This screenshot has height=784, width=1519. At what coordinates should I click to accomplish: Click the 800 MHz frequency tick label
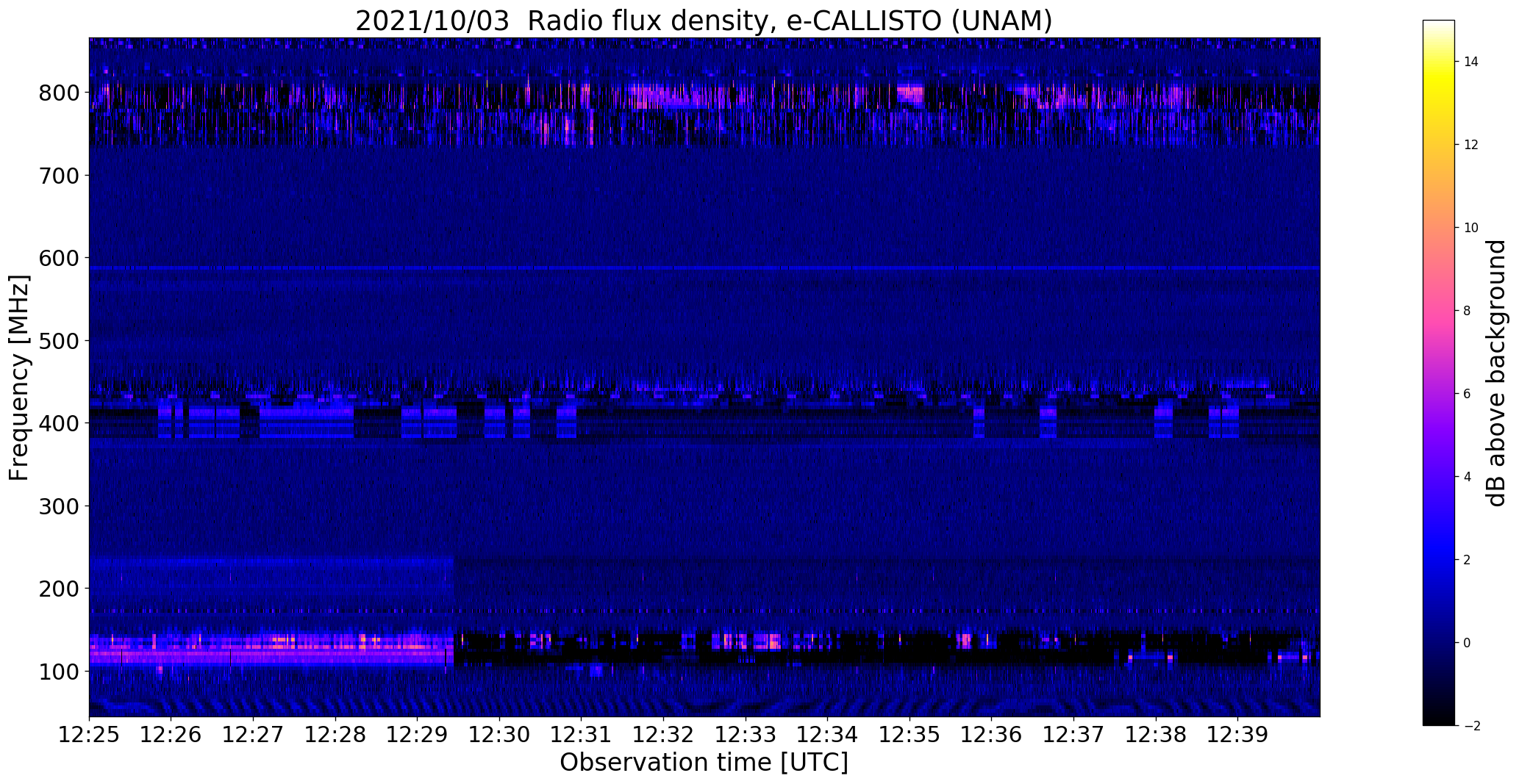pyautogui.click(x=58, y=93)
